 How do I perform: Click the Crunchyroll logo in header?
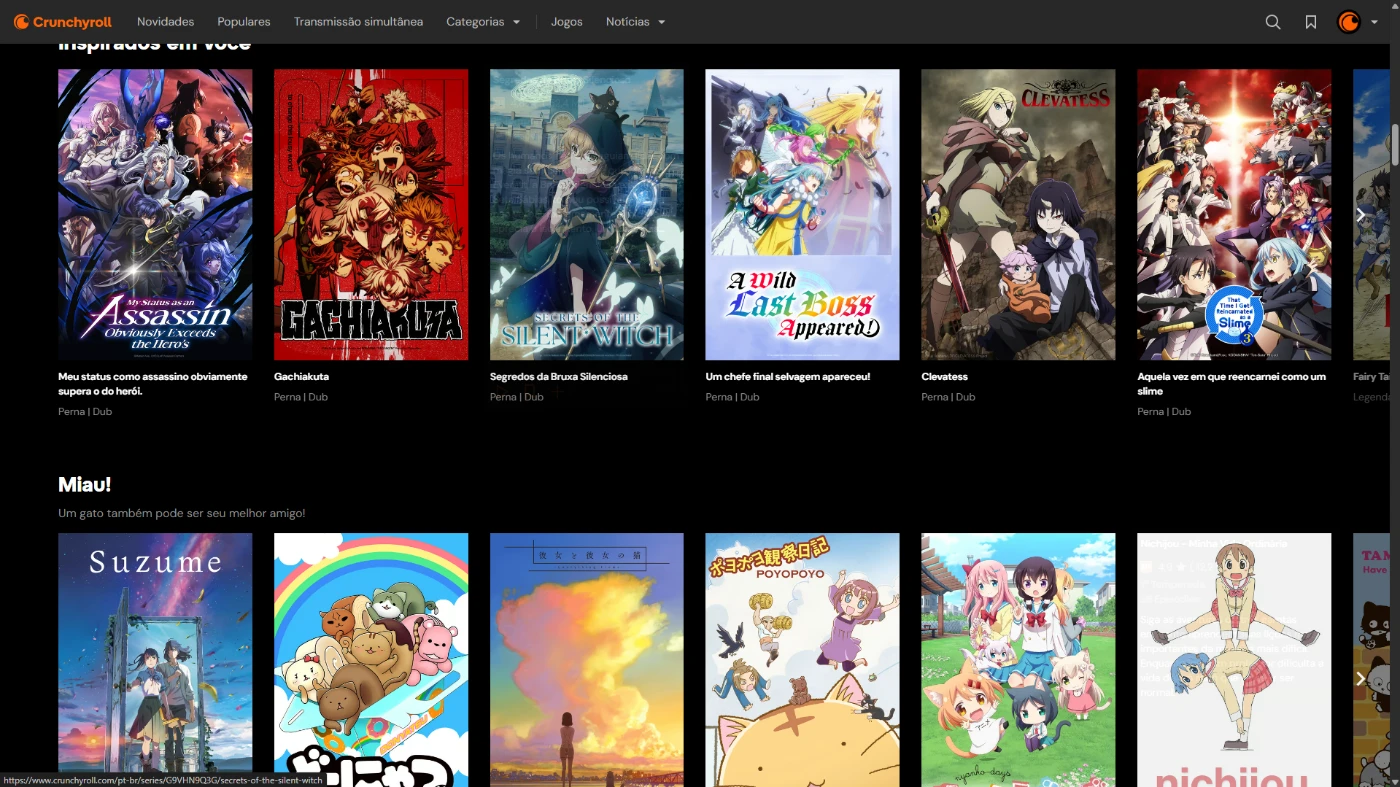click(63, 22)
